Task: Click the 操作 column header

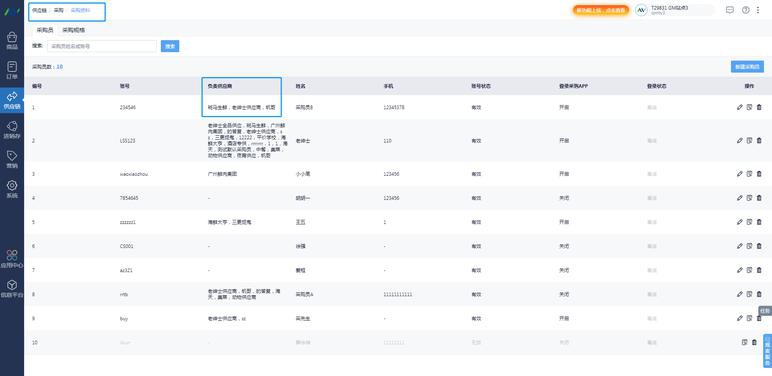Action: click(749, 86)
